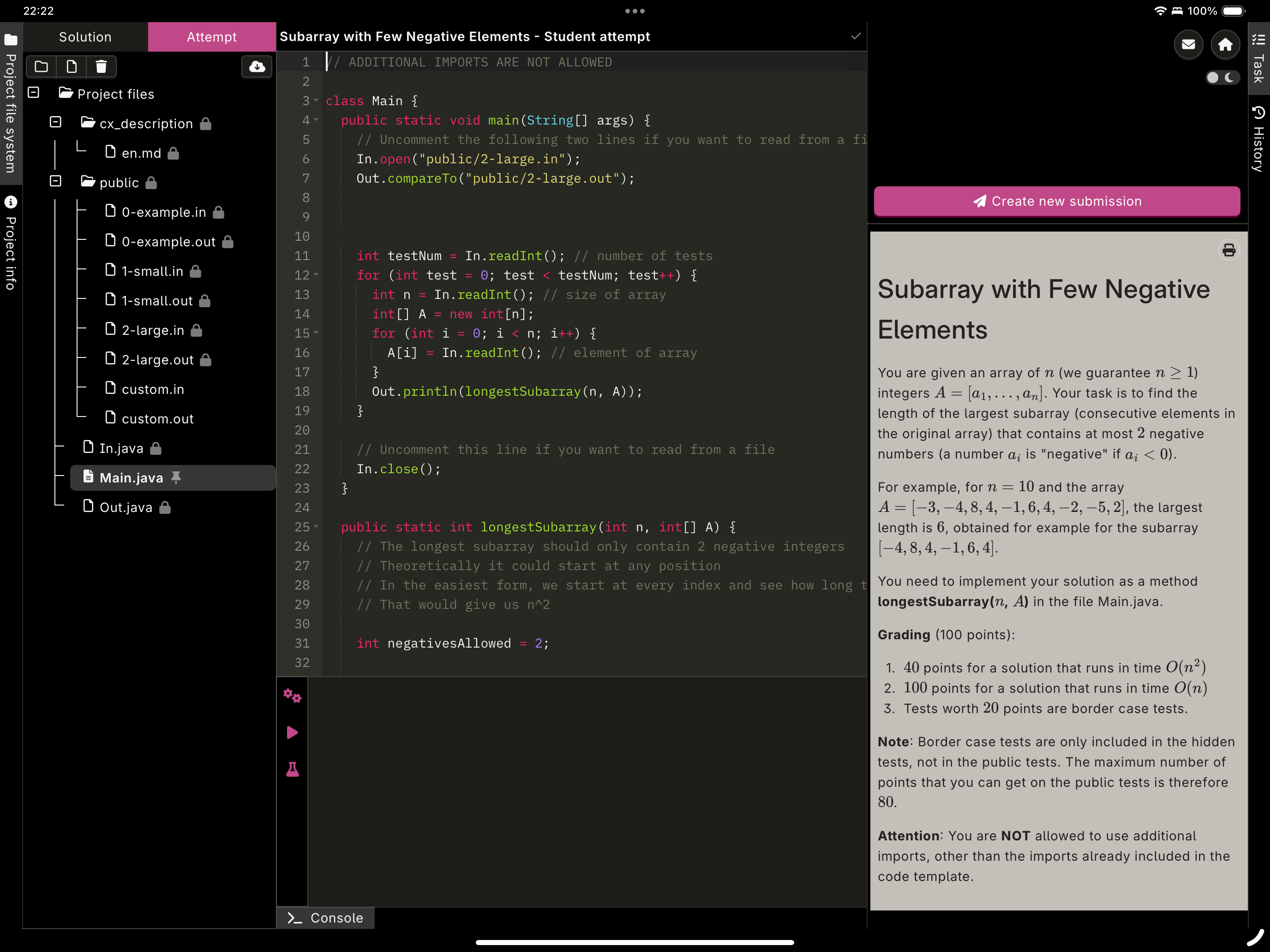Tap the iPad home indicator bar
Viewport: 1270px width, 952px height.
click(635, 942)
